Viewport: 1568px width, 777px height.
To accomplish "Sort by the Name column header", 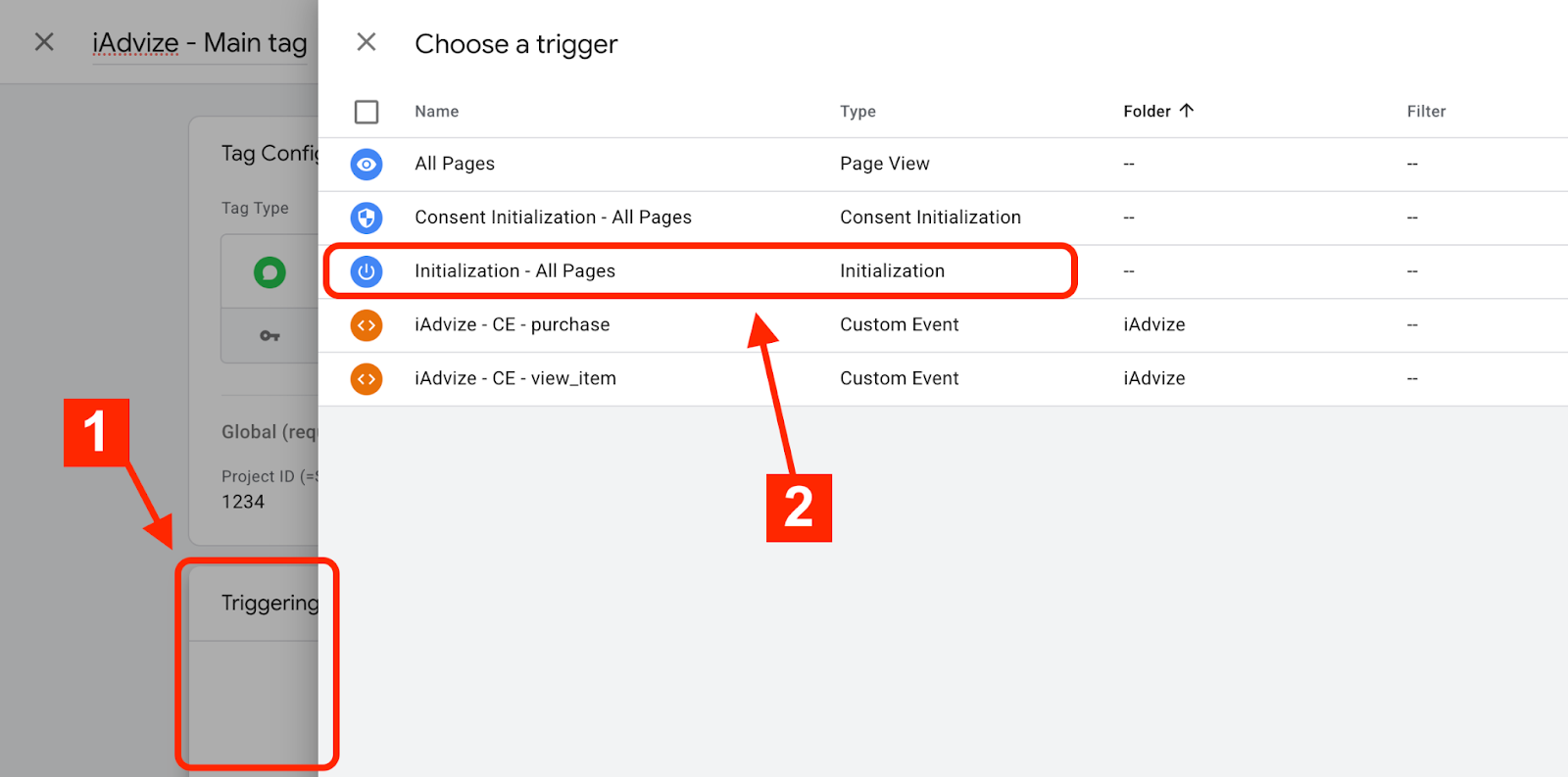I will [x=436, y=112].
